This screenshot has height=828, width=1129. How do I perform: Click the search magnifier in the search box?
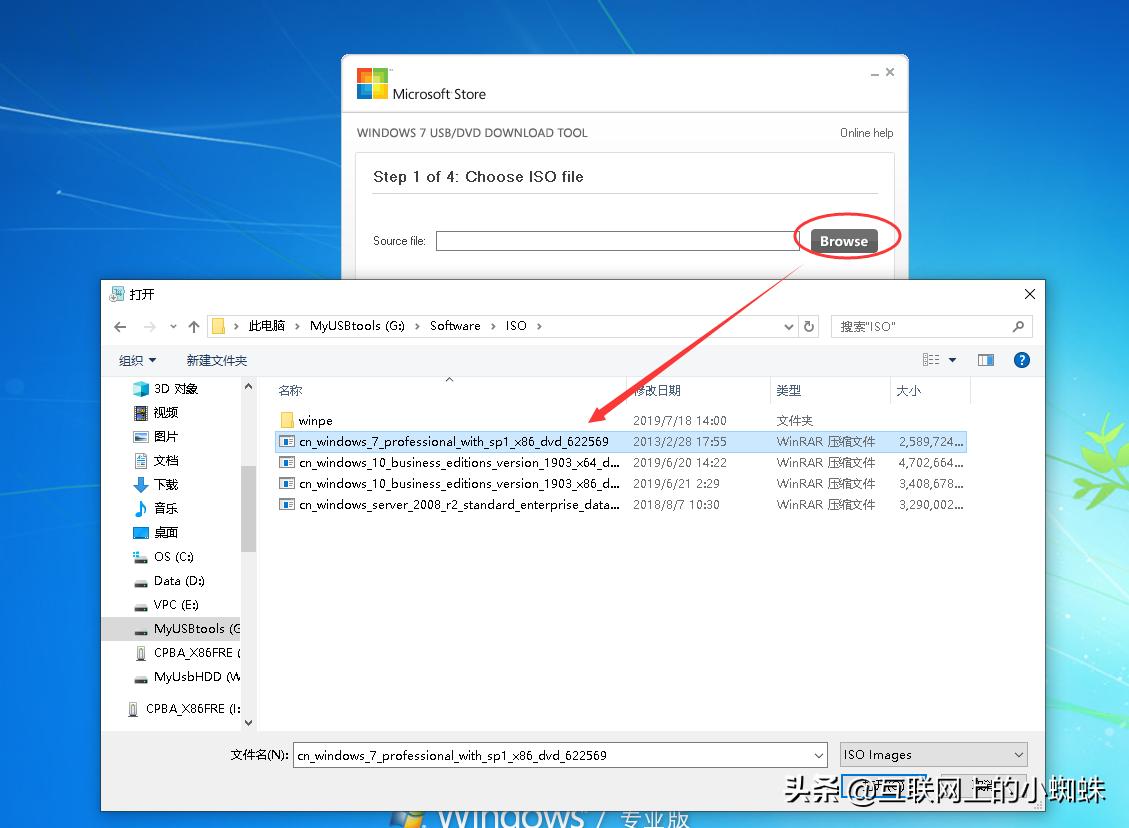point(1018,326)
